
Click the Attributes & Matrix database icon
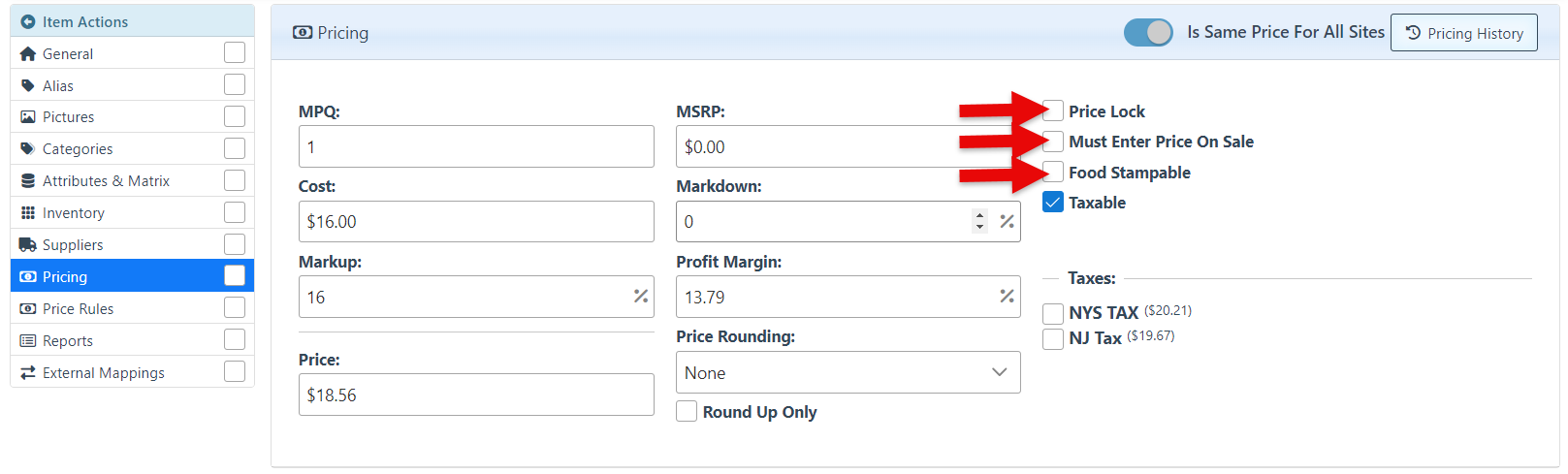[28, 181]
